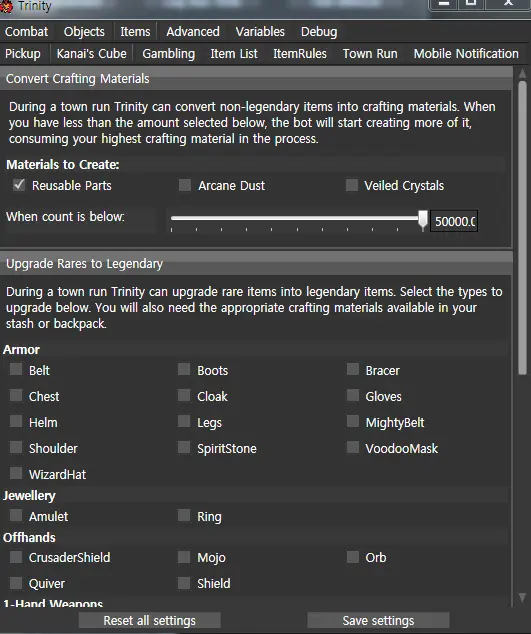Enable the Cloak checkbox
Image resolution: width=531 pixels, height=634 pixels.
[x=184, y=395]
